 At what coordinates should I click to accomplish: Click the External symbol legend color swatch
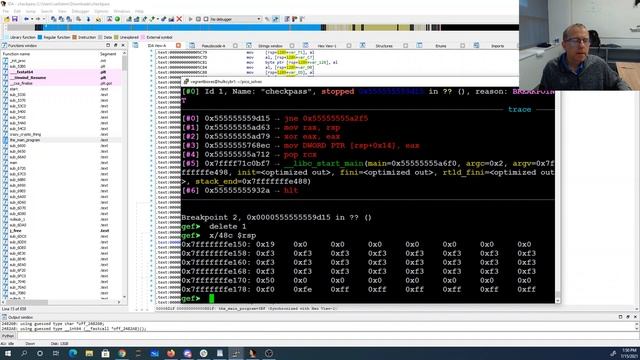click(143, 37)
